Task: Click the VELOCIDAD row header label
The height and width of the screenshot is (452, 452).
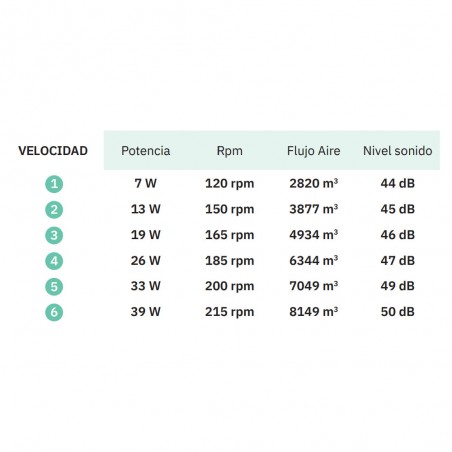Action: tap(53, 151)
